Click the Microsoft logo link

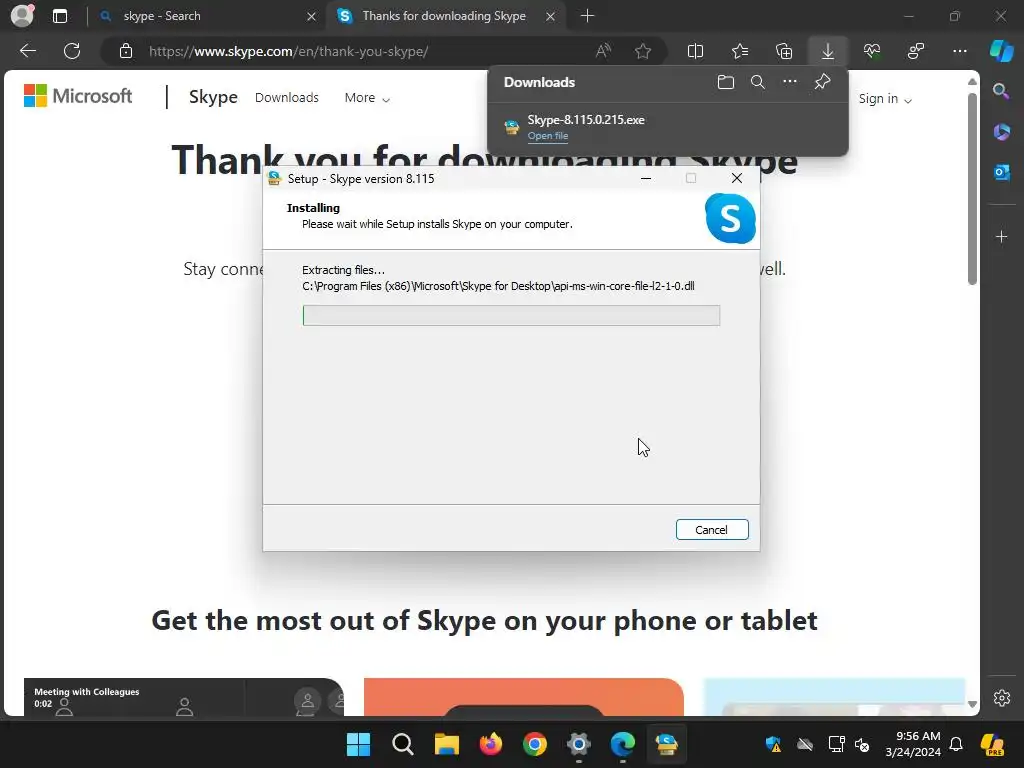click(78, 96)
